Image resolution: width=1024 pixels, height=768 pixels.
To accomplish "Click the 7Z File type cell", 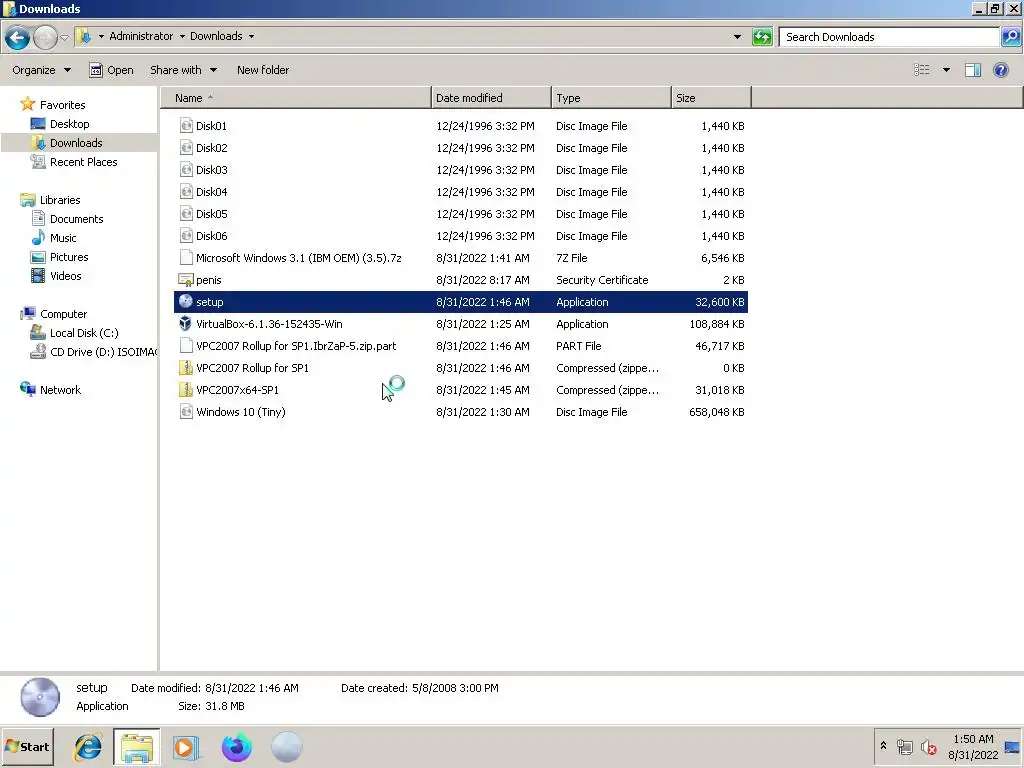I will tap(571, 258).
